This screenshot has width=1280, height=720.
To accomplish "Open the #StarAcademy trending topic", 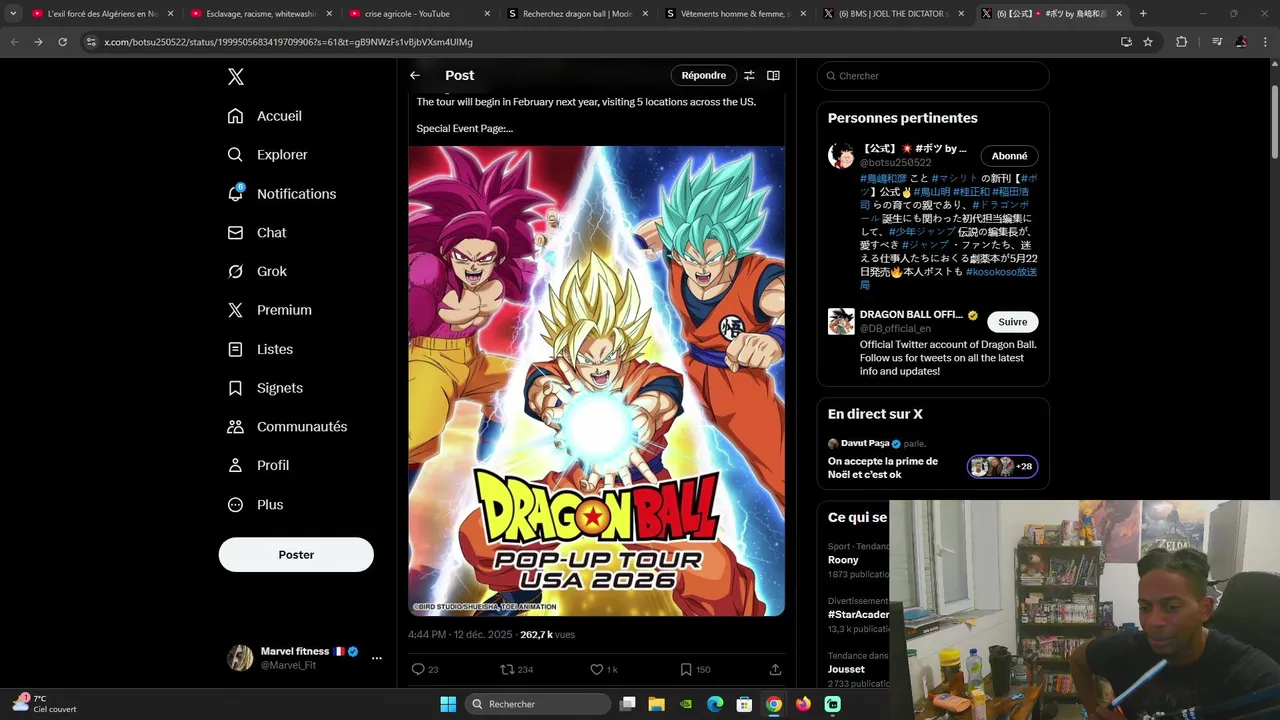I will click(x=858, y=614).
